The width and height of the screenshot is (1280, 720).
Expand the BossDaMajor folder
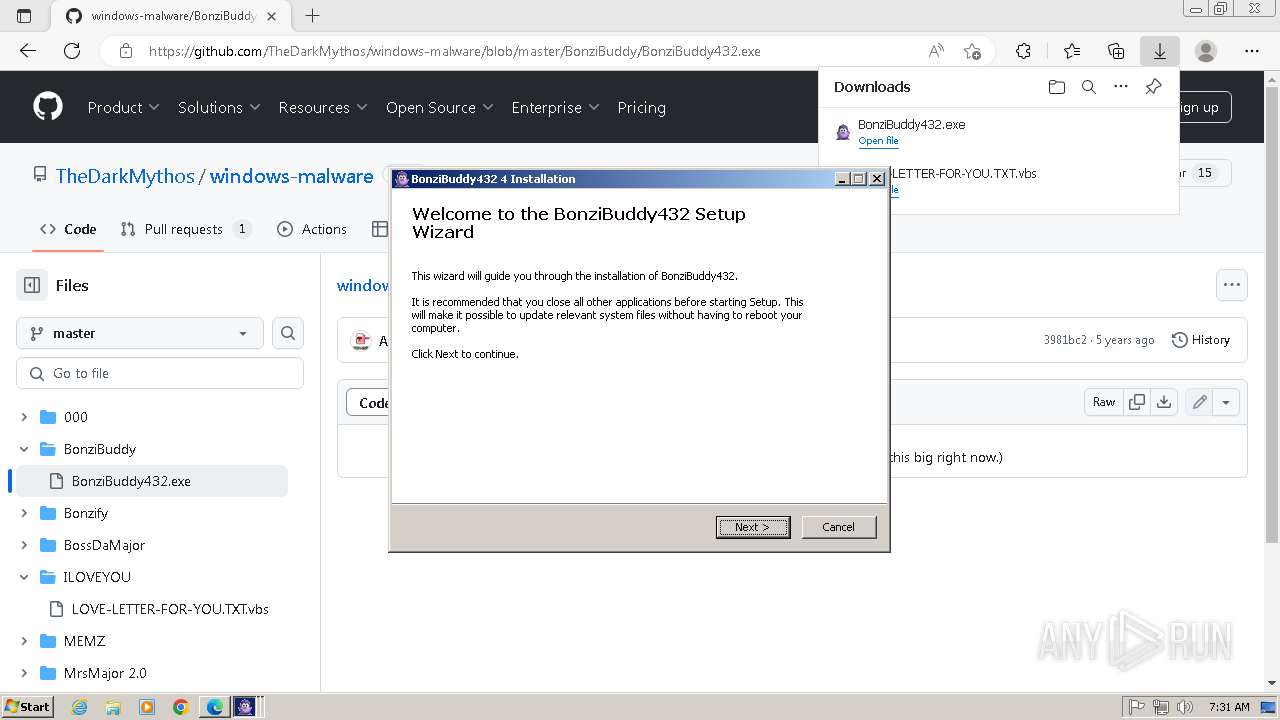point(24,545)
